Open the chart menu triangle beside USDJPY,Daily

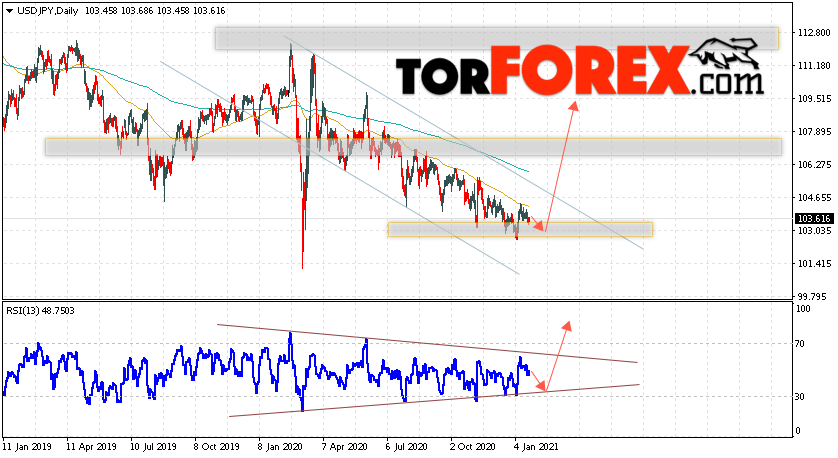pos(10,11)
